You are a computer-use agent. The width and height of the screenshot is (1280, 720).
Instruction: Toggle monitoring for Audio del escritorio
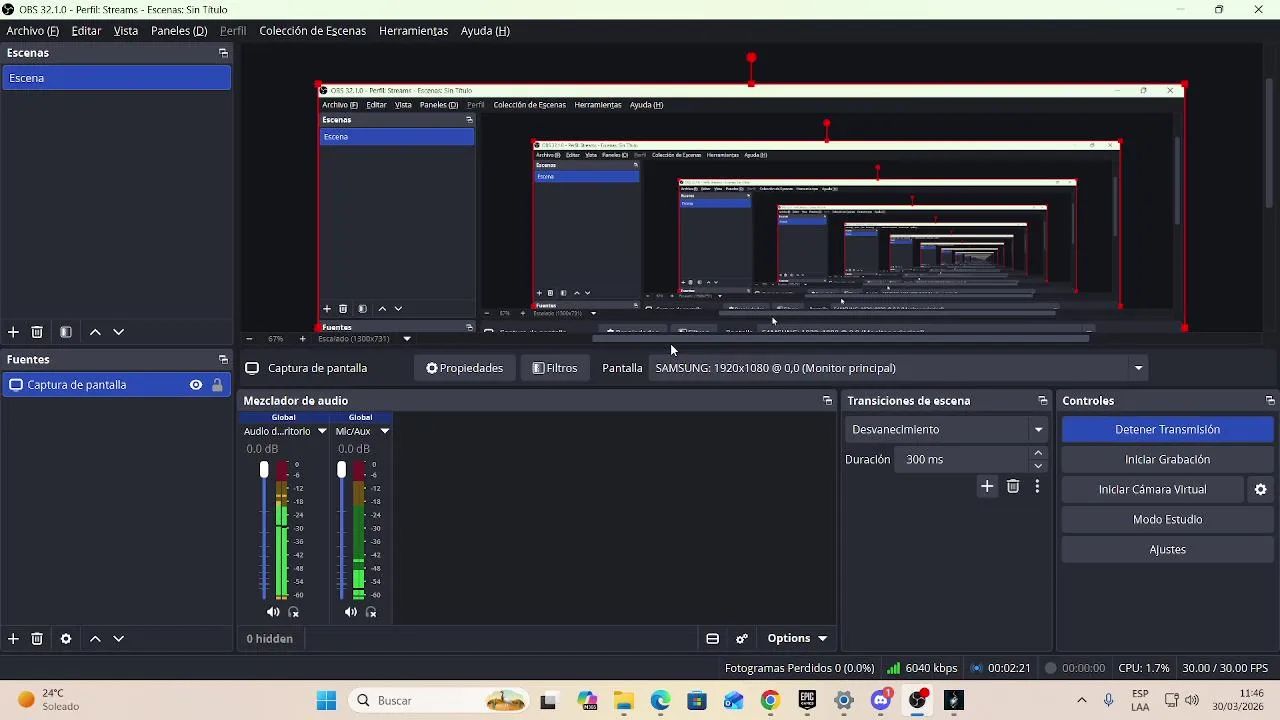click(294, 612)
